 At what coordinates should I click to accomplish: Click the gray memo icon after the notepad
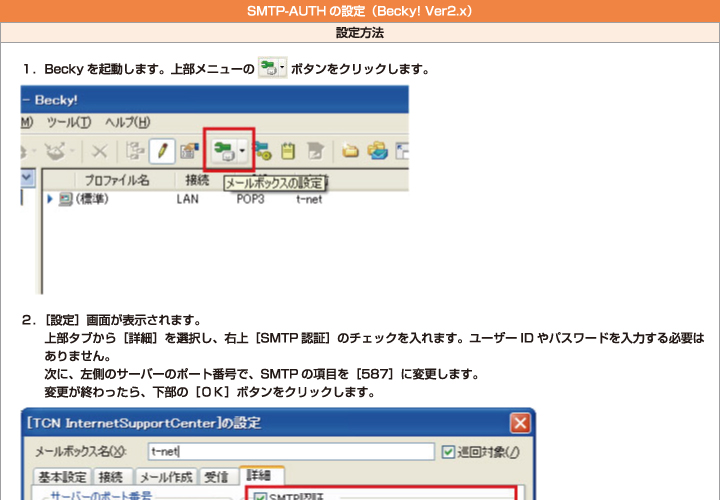click(x=315, y=151)
